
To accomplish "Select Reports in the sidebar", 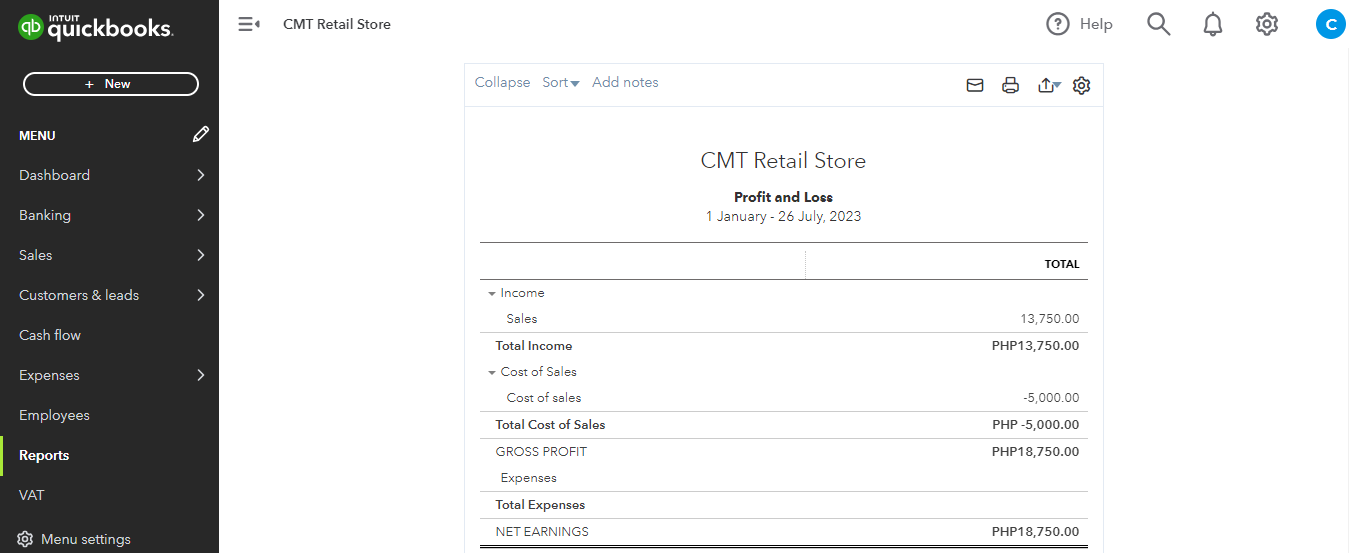I will 44,455.
